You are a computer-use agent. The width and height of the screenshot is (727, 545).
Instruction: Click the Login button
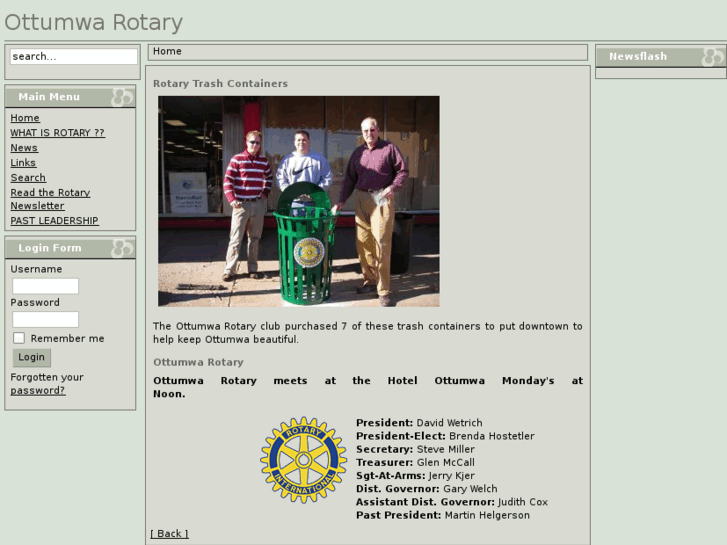32,357
